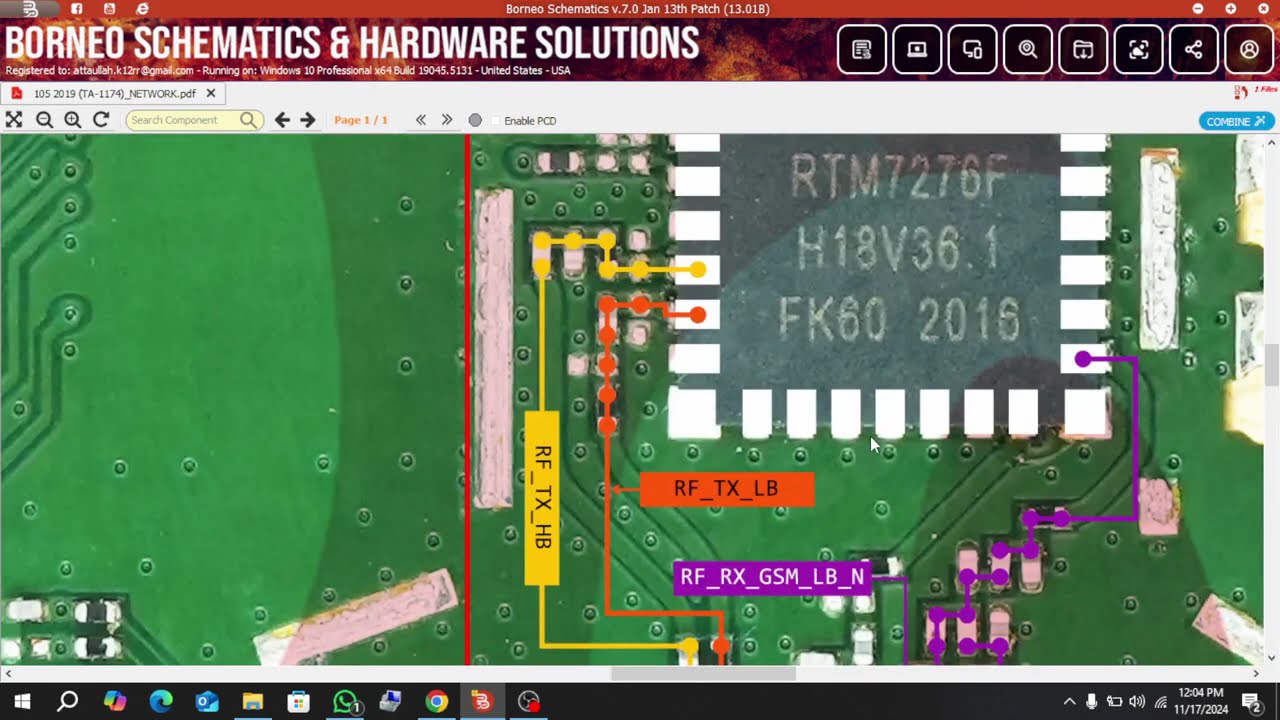Click the gray circle status indicator
This screenshot has width=1280, height=720.
click(x=475, y=120)
